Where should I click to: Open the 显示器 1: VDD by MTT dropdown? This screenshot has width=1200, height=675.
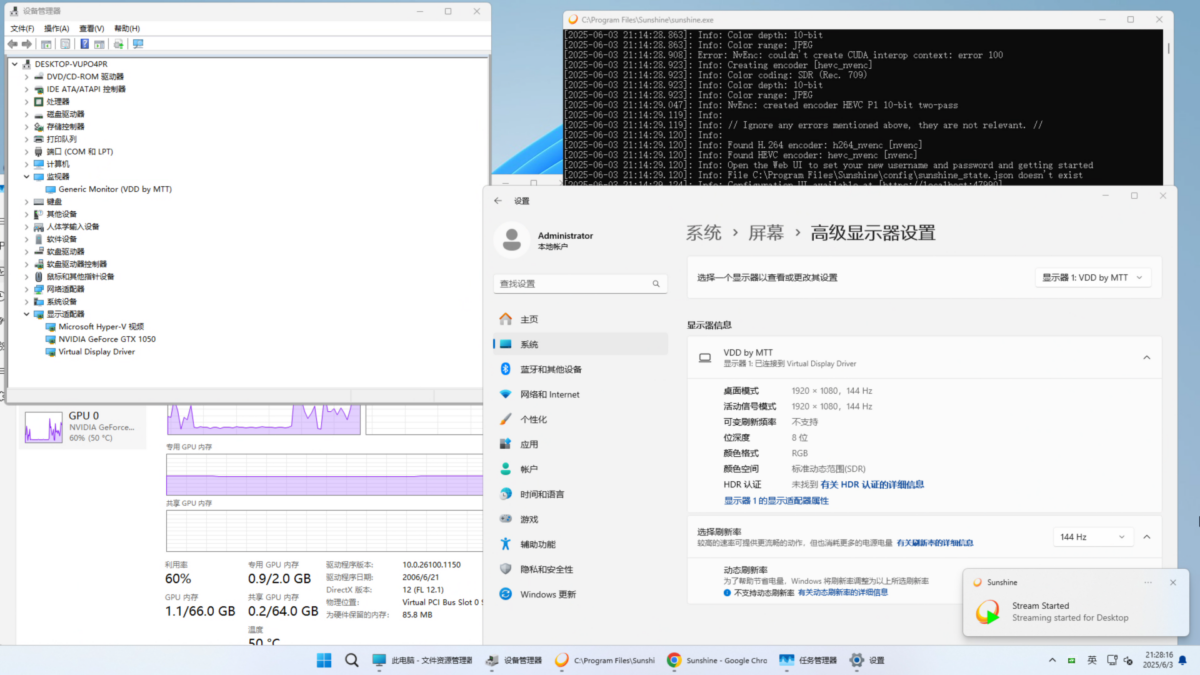click(x=1093, y=277)
